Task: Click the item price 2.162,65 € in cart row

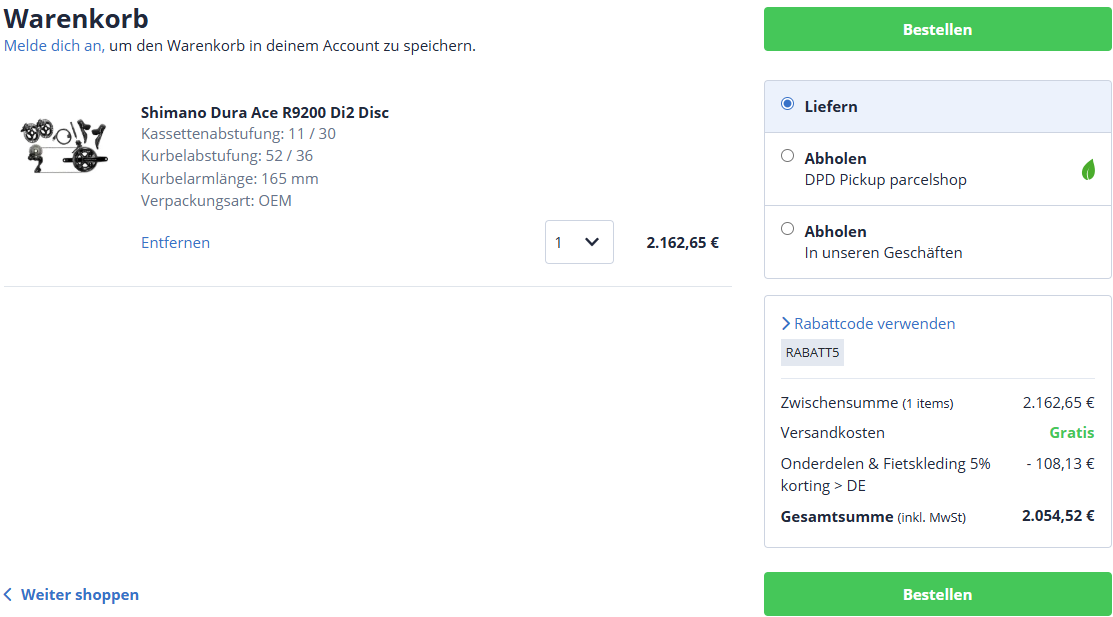Action: [x=682, y=242]
